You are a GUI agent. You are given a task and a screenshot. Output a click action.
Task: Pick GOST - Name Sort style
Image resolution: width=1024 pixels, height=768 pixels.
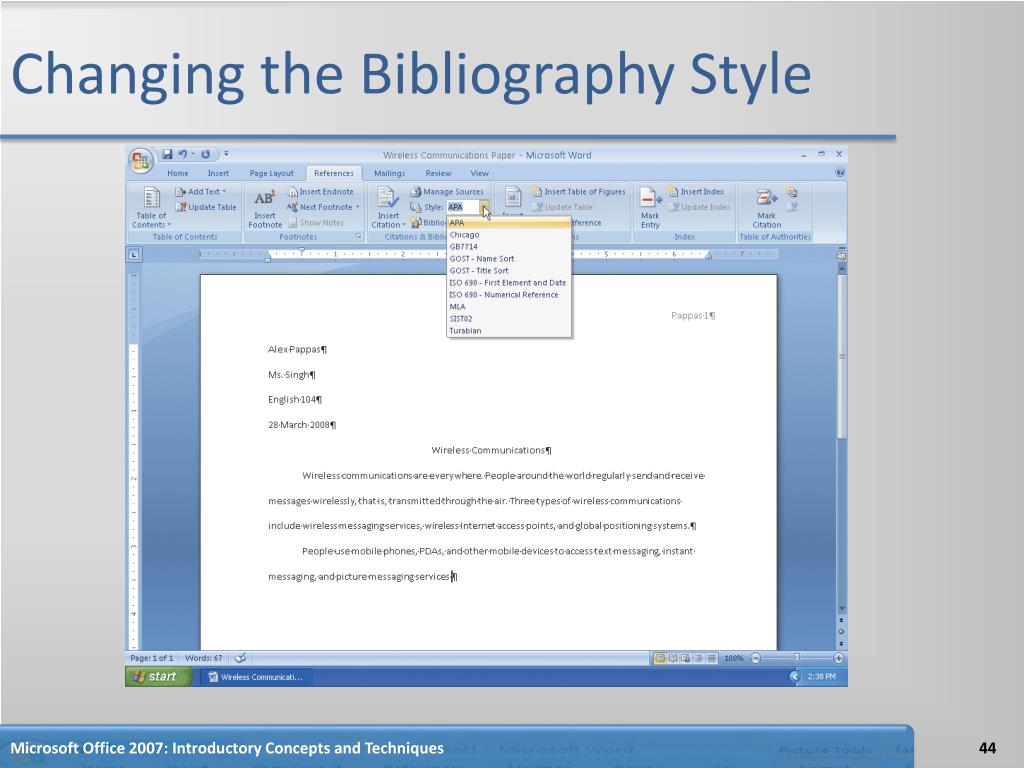click(509, 259)
